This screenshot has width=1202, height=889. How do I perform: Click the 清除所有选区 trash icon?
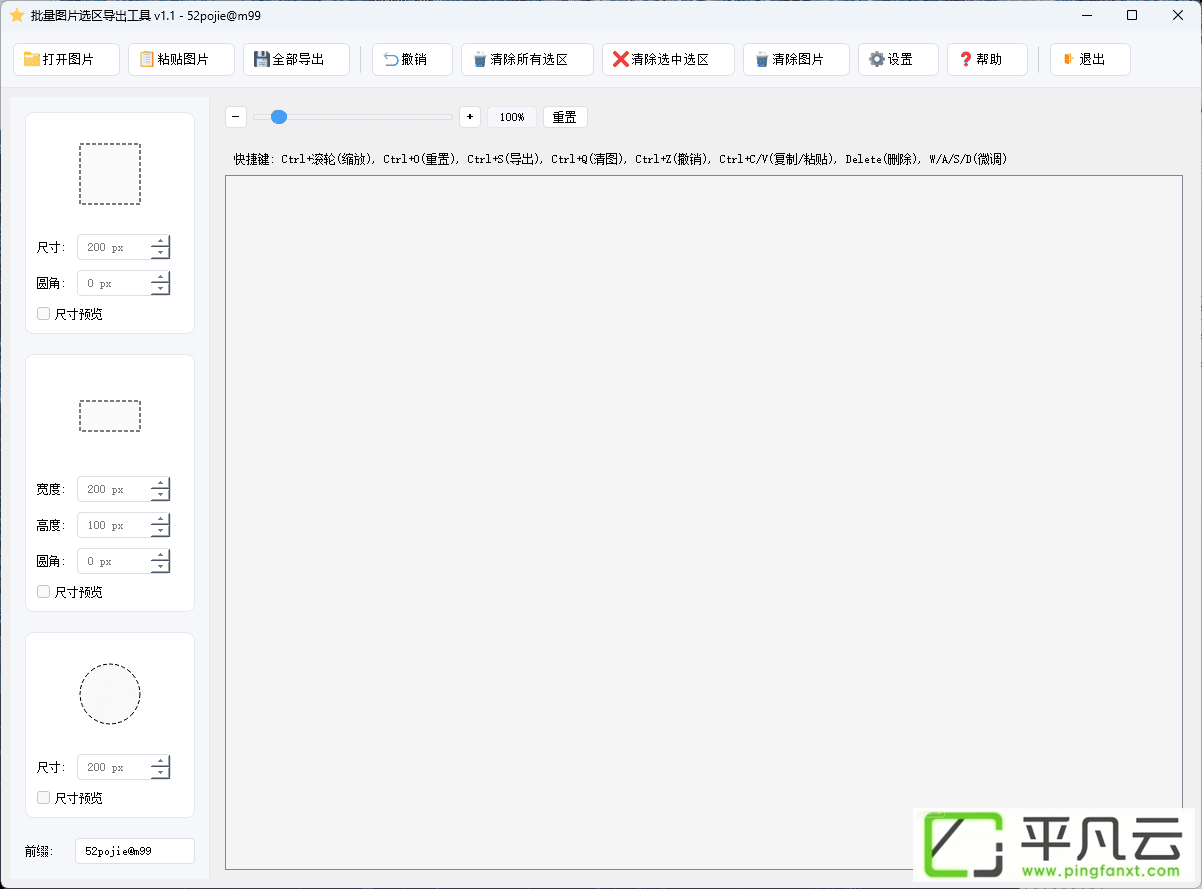[x=480, y=59]
